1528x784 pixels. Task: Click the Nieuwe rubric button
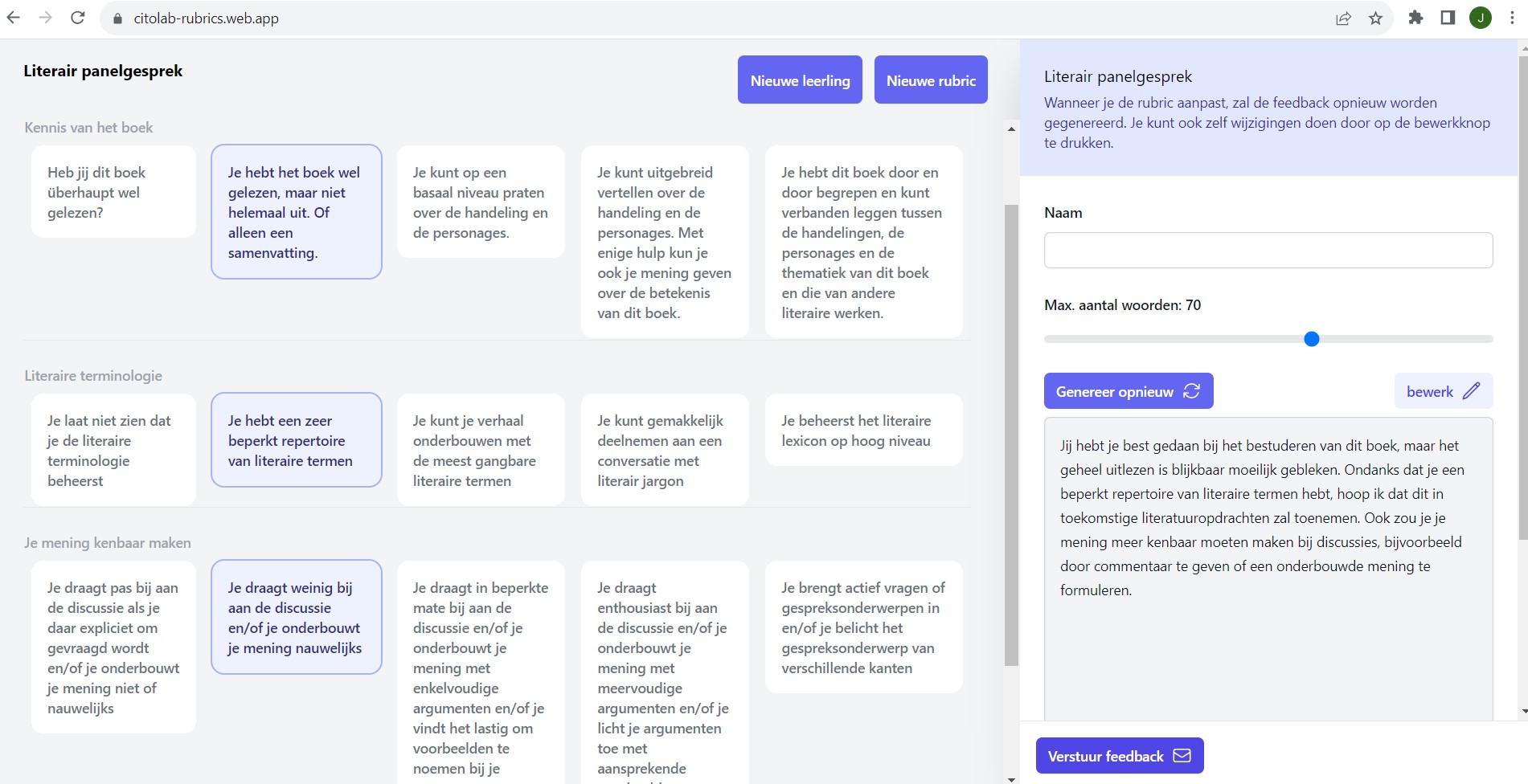931,80
